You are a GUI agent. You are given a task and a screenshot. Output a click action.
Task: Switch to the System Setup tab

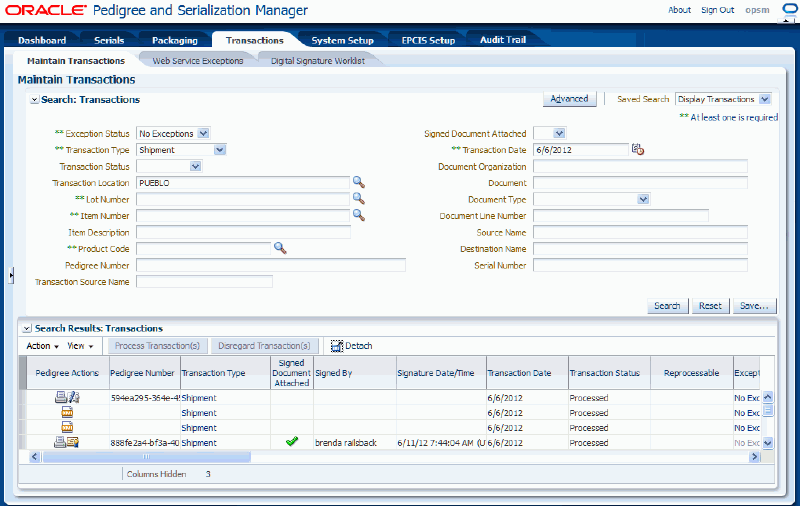click(x=342, y=40)
